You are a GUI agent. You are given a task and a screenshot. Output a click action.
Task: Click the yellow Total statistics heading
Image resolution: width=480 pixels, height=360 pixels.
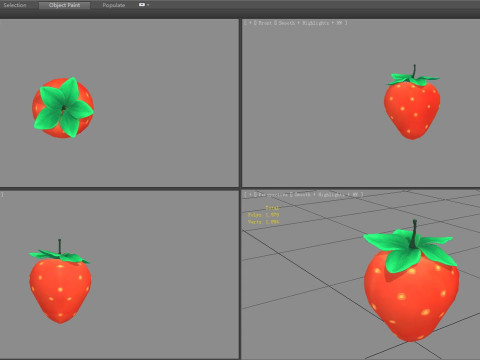tap(272, 208)
